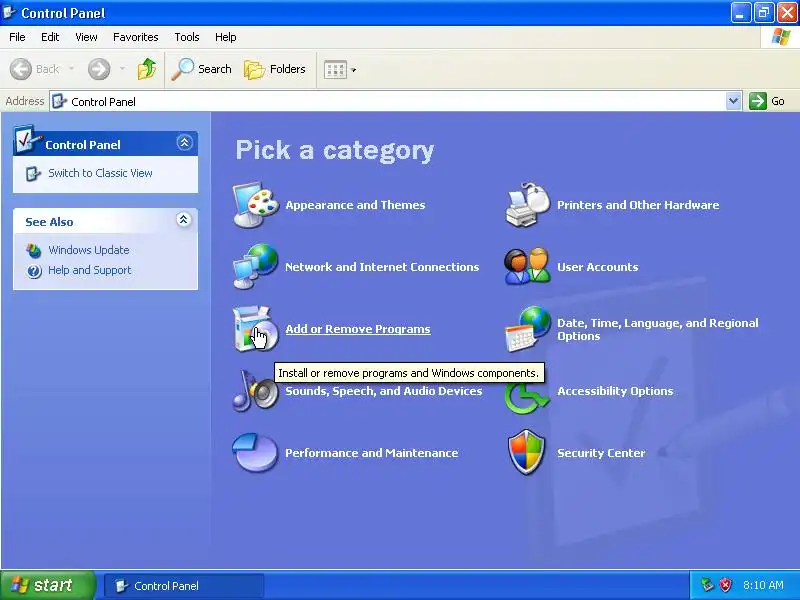The height and width of the screenshot is (600, 800).
Task: Open the Tools menu
Action: coord(187,37)
